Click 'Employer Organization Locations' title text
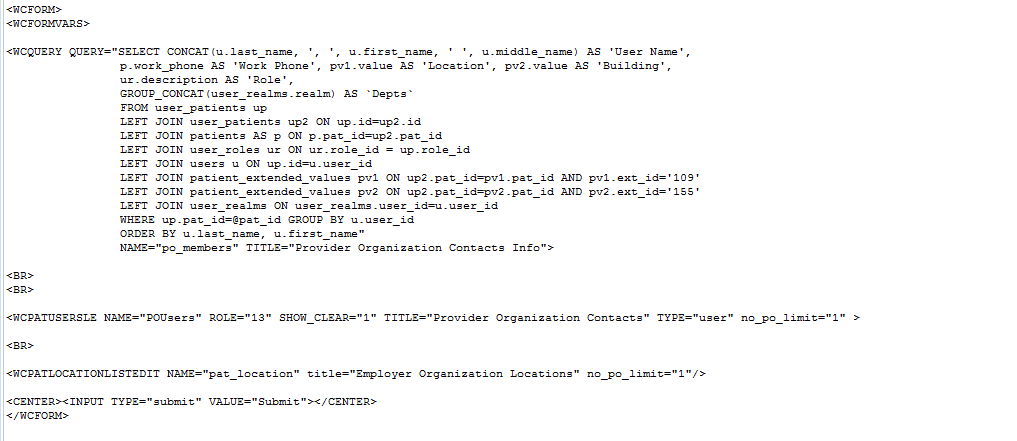The height and width of the screenshot is (441, 1017). (x=464, y=374)
